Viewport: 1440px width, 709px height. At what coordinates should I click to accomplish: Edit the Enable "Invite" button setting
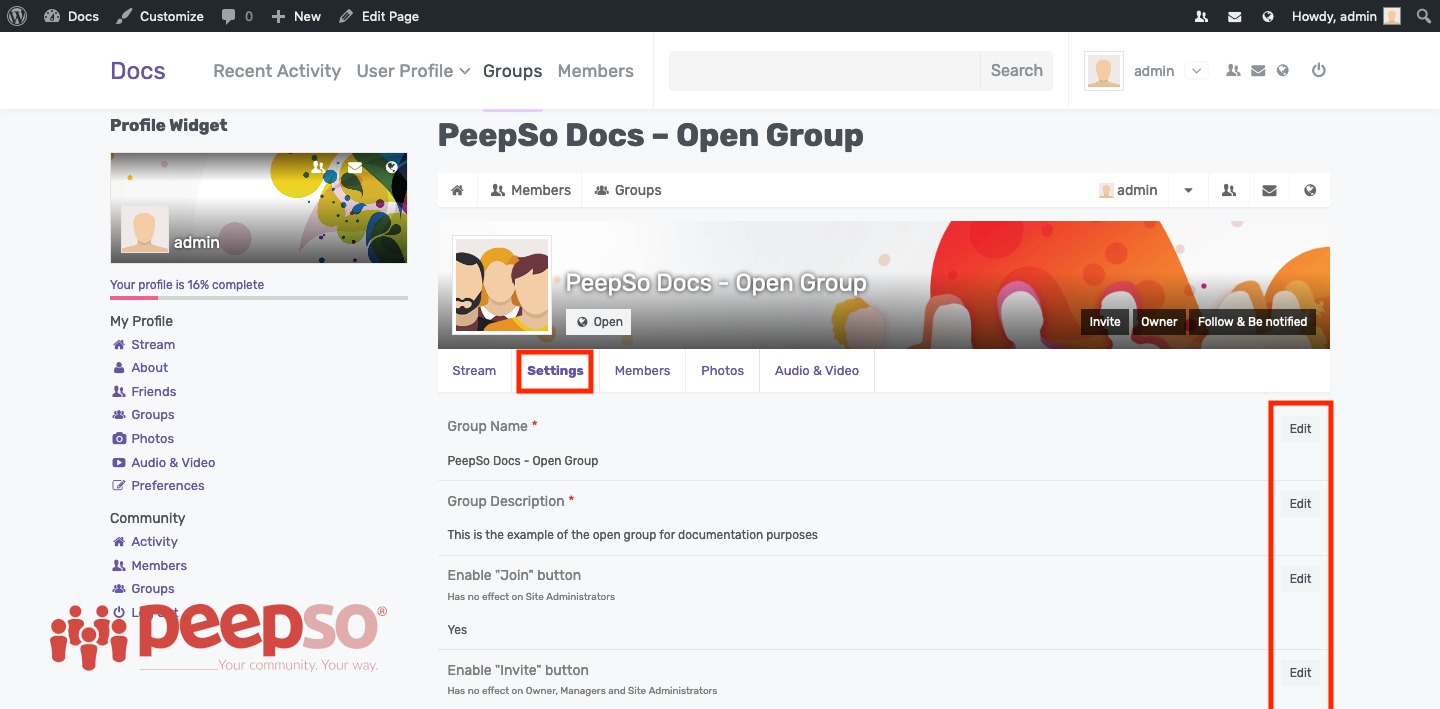point(1300,673)
